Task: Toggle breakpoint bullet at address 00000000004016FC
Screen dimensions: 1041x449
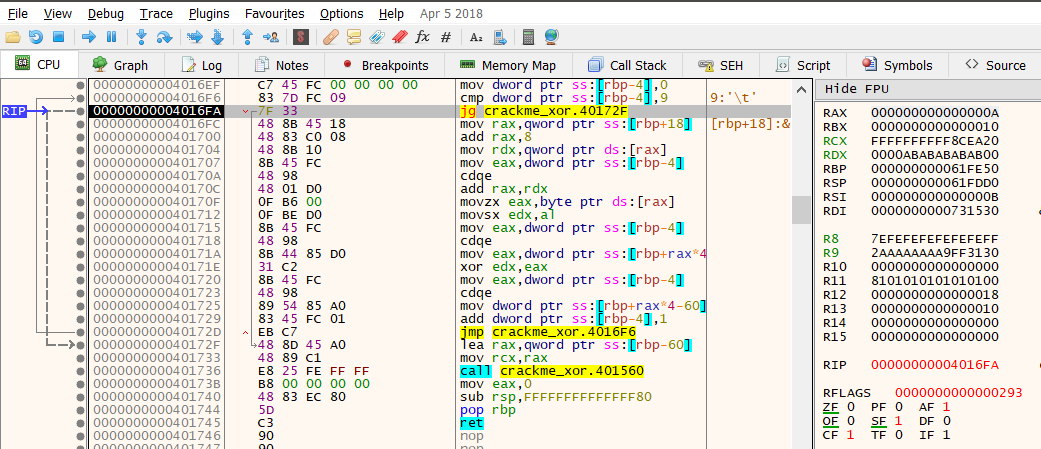Action: pyautogui.click(x=81, y=123)
